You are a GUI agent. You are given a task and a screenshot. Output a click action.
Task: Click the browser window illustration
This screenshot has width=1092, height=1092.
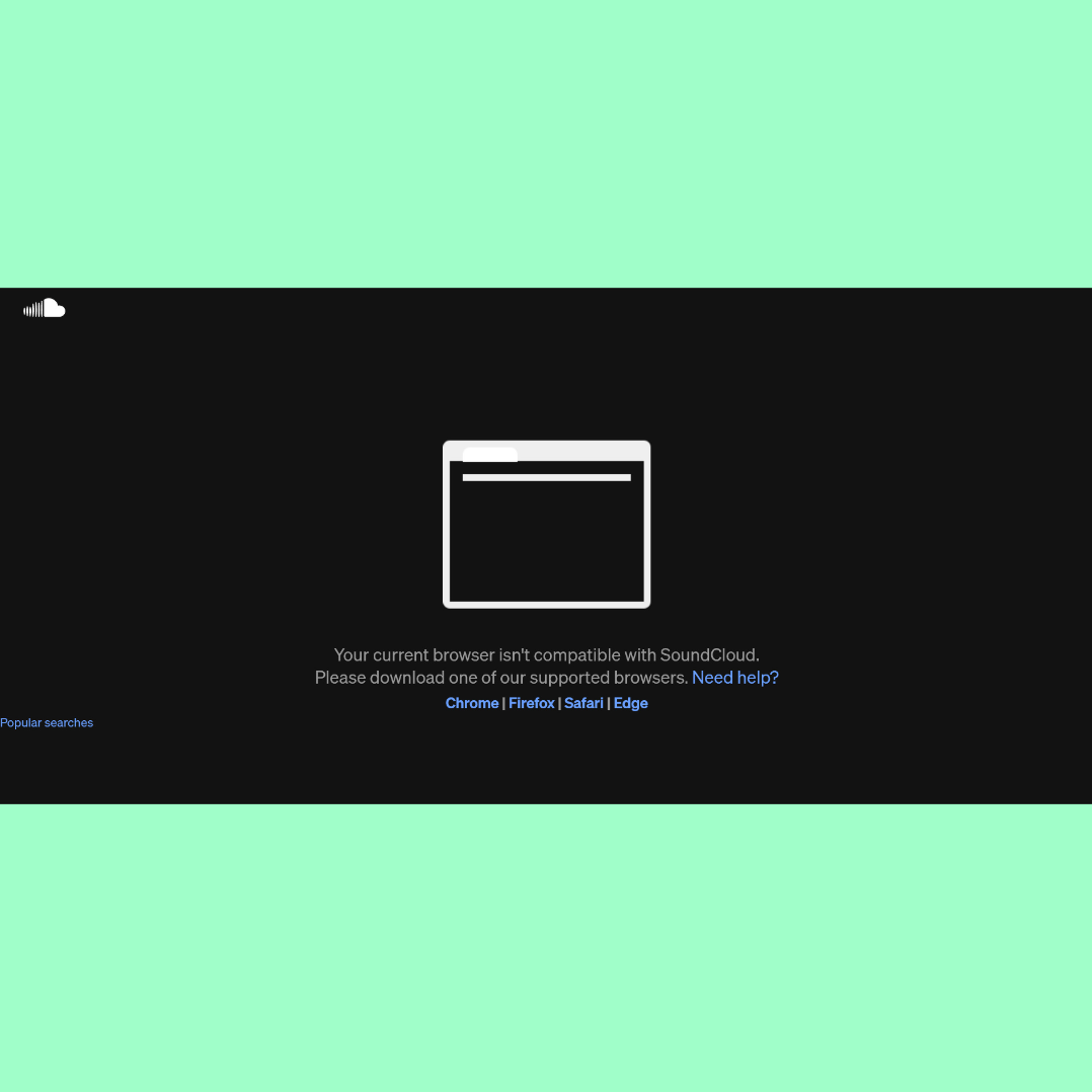point(547,525)
